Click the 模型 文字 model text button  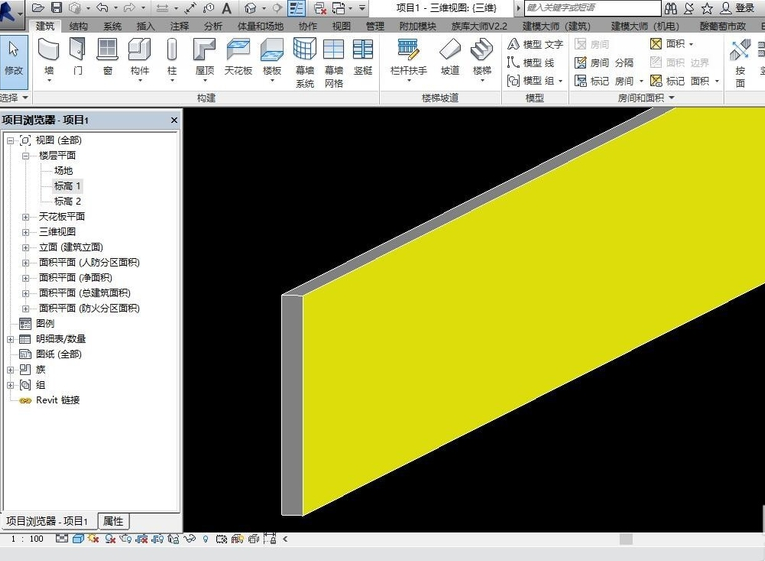coord(535,44)
